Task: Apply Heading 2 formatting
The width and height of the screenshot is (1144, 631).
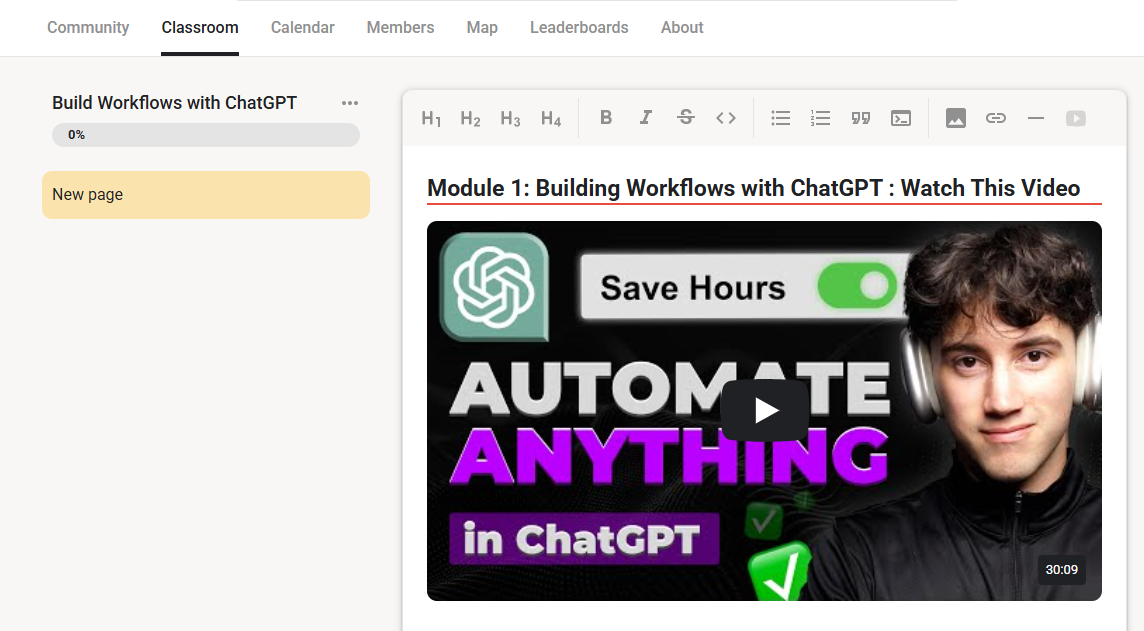Action: tap(471, 118)
